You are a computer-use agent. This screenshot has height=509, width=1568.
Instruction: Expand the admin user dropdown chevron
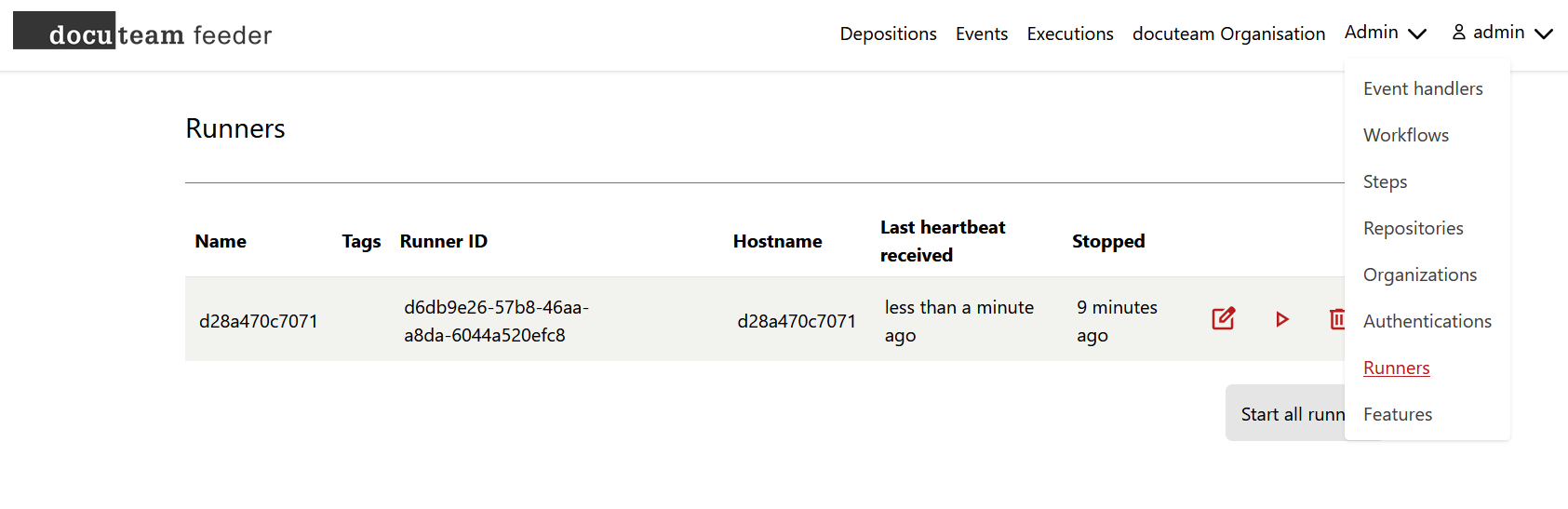[x=1544, y=33]
